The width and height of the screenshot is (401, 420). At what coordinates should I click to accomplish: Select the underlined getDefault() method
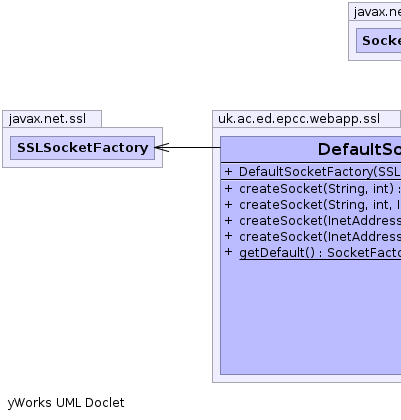point(320,253)
